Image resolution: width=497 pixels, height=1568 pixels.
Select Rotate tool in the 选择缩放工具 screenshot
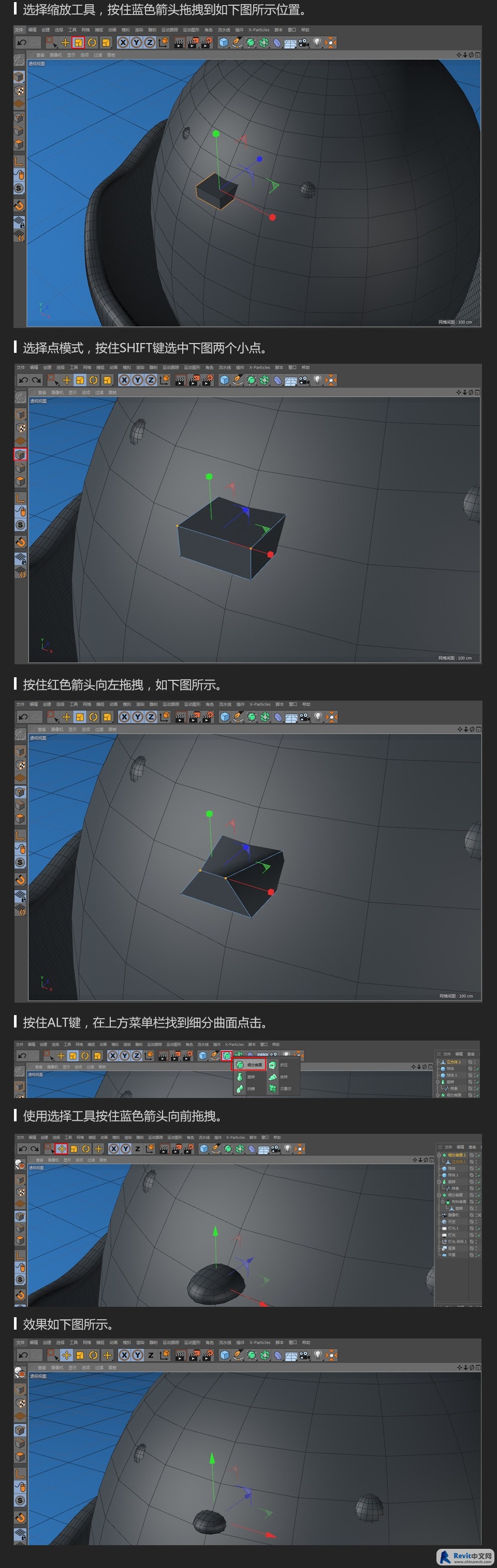pos(92,42)
